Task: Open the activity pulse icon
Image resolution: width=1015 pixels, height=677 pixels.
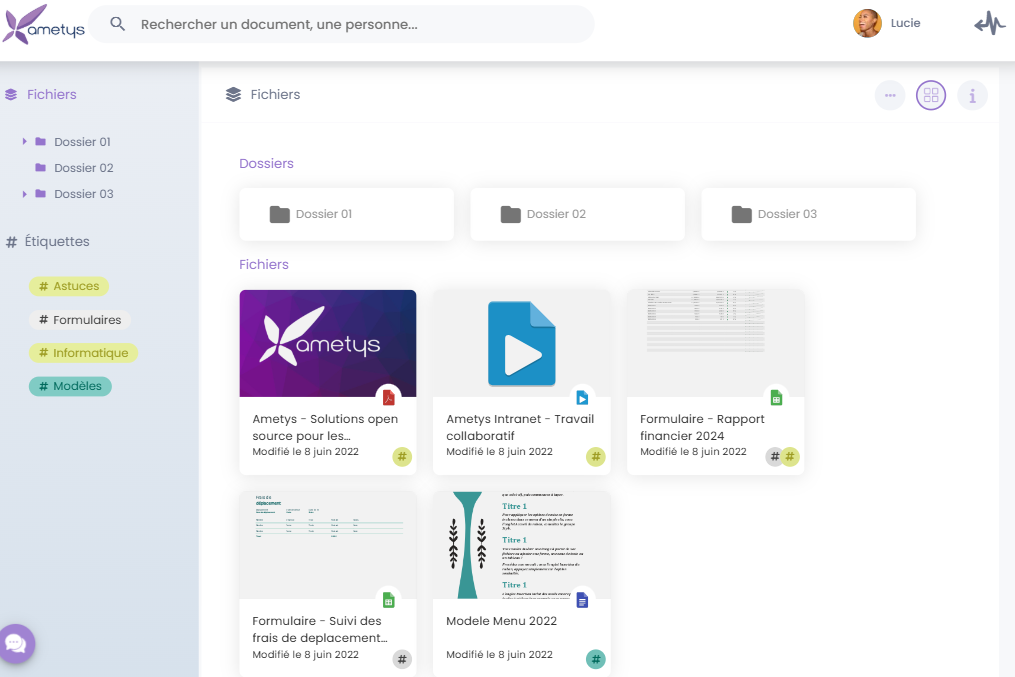Action: tap(990, 24)
